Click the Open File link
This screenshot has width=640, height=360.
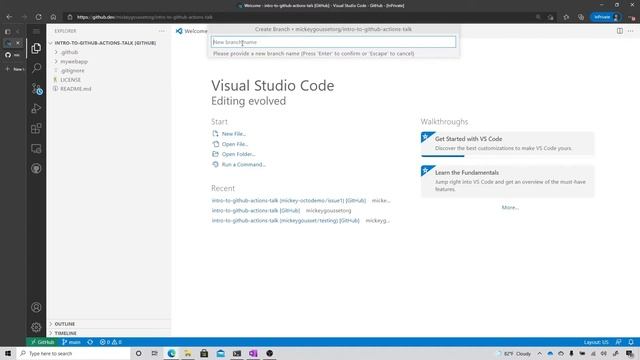pyautogui.click(x=235, y=144)
